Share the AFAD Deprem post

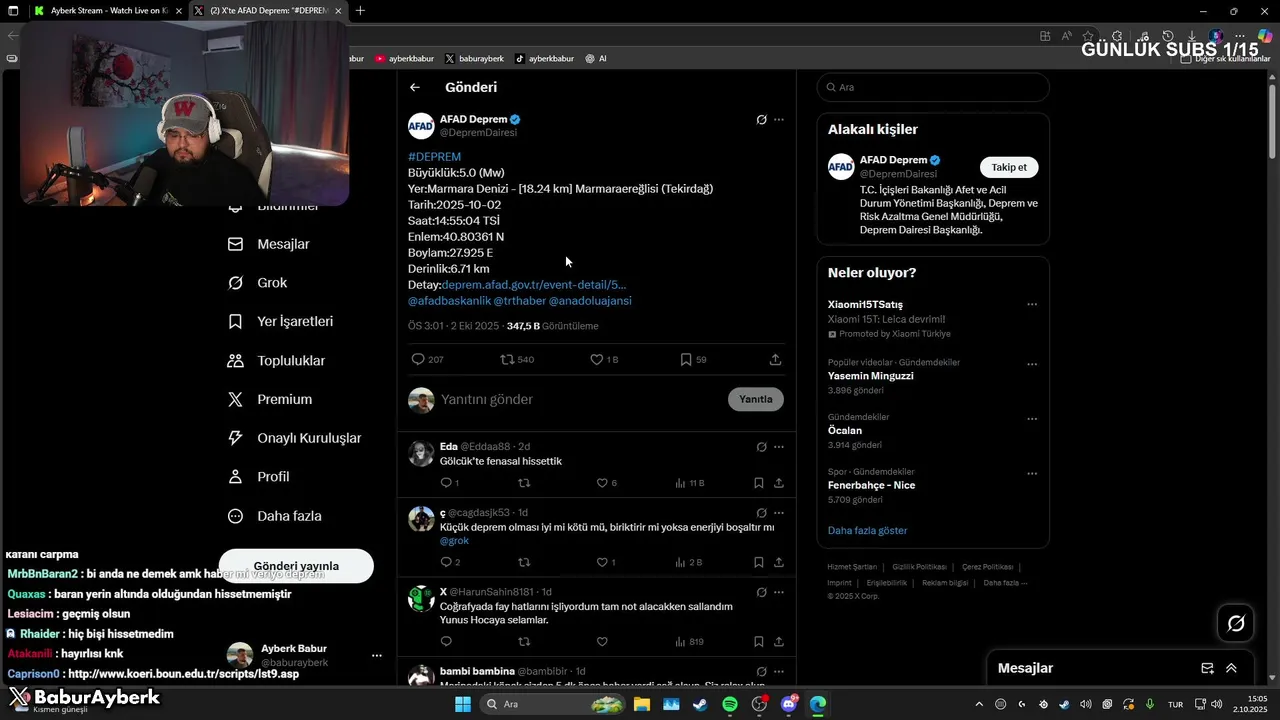[x=775, y=359]
